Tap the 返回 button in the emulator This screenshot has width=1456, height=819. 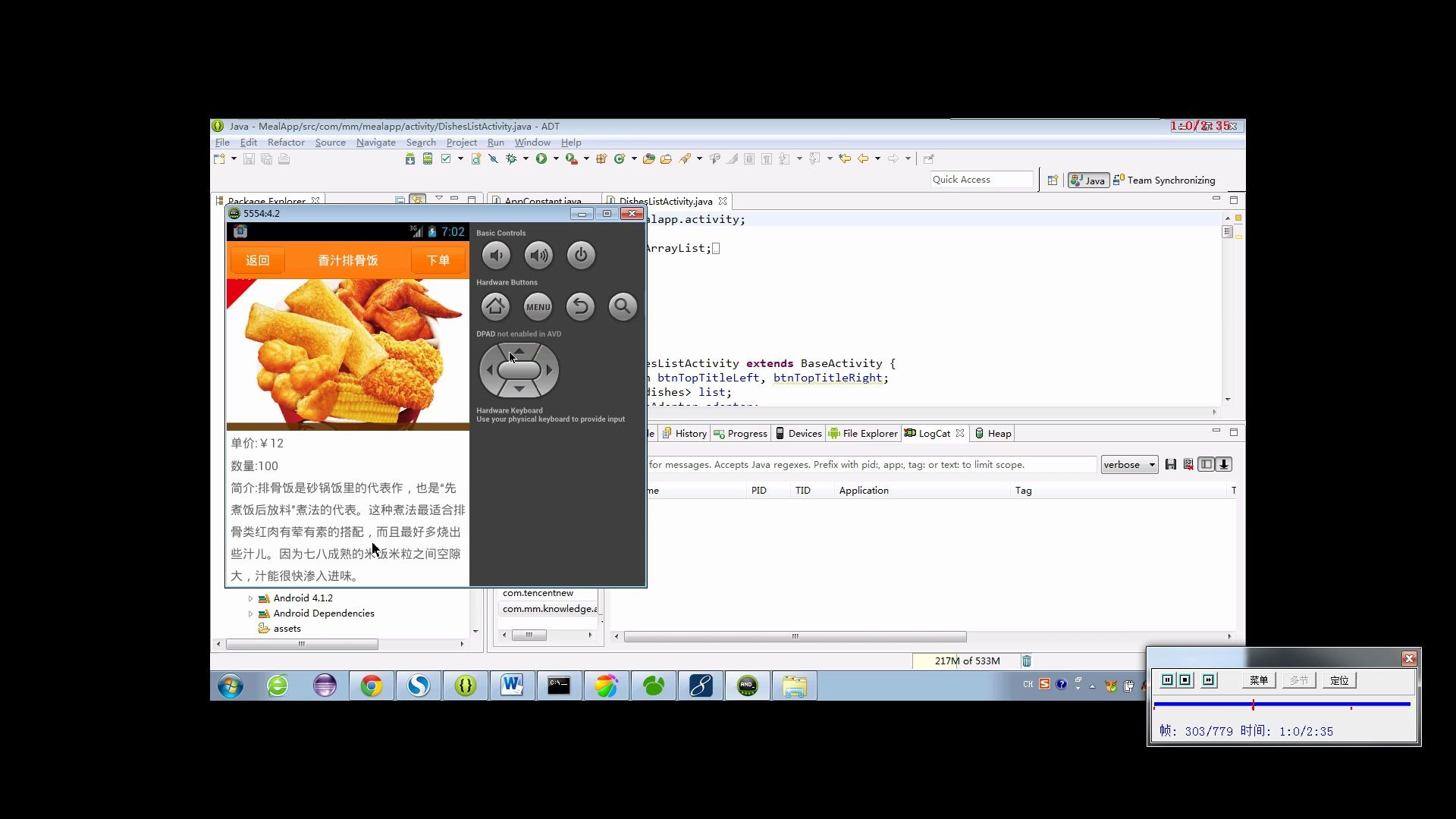pyautogui.click(x=257, y=260)
